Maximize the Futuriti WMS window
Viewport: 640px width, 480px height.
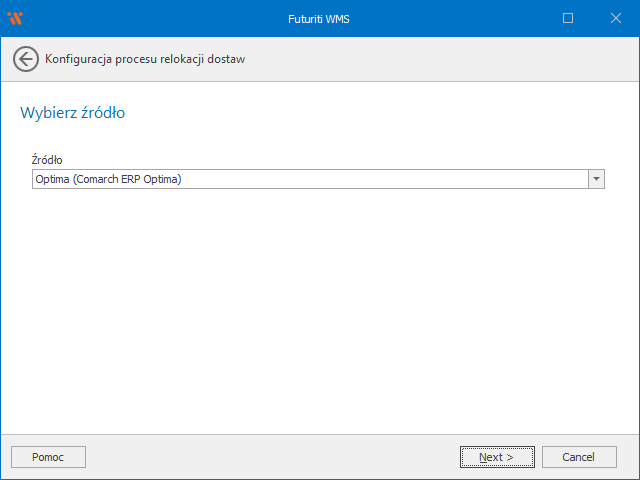click(568, 18)
